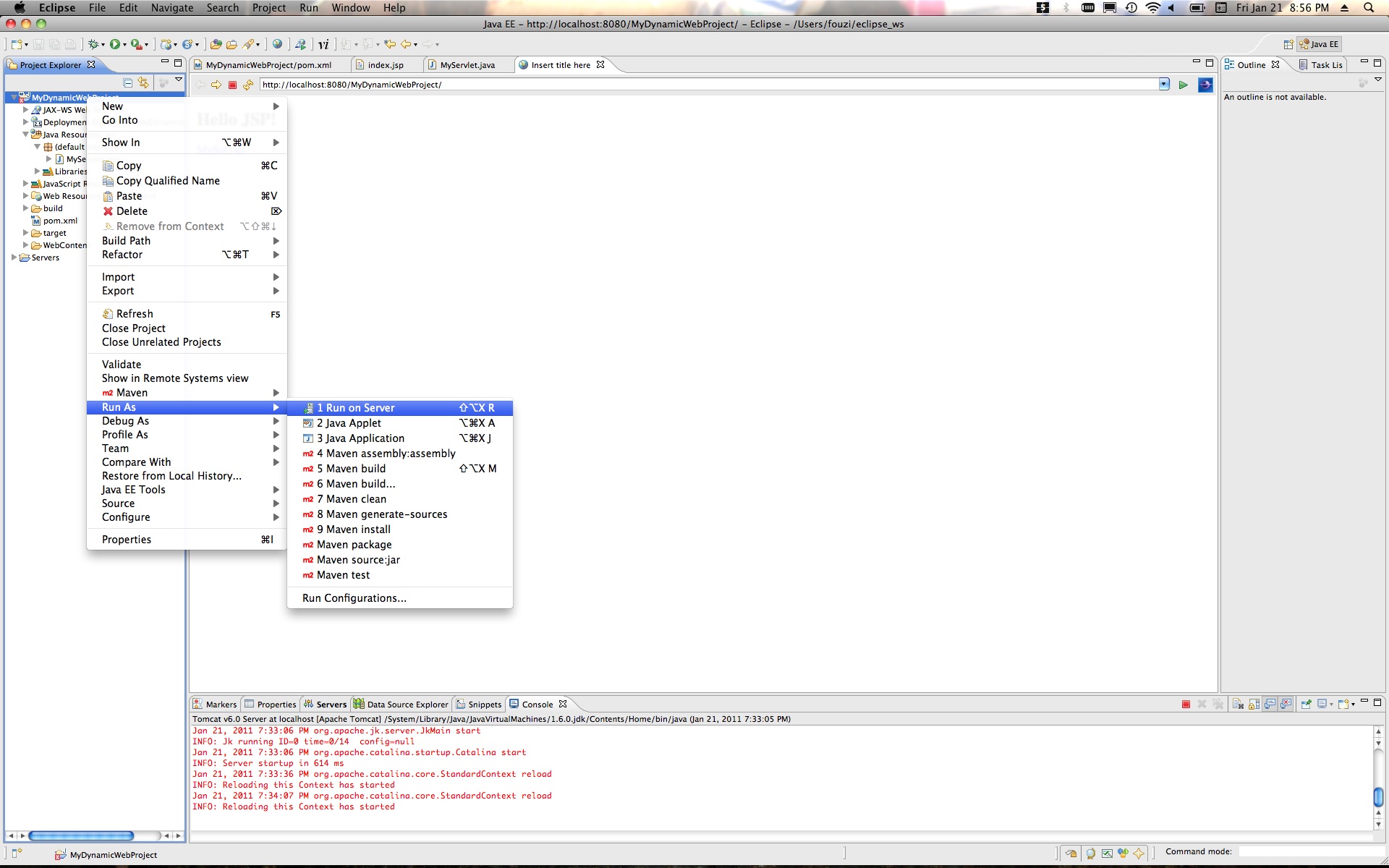Expand the Java Resources tree item
The height and width of the screenshot is (868, 1389).
tap(22, 134)
